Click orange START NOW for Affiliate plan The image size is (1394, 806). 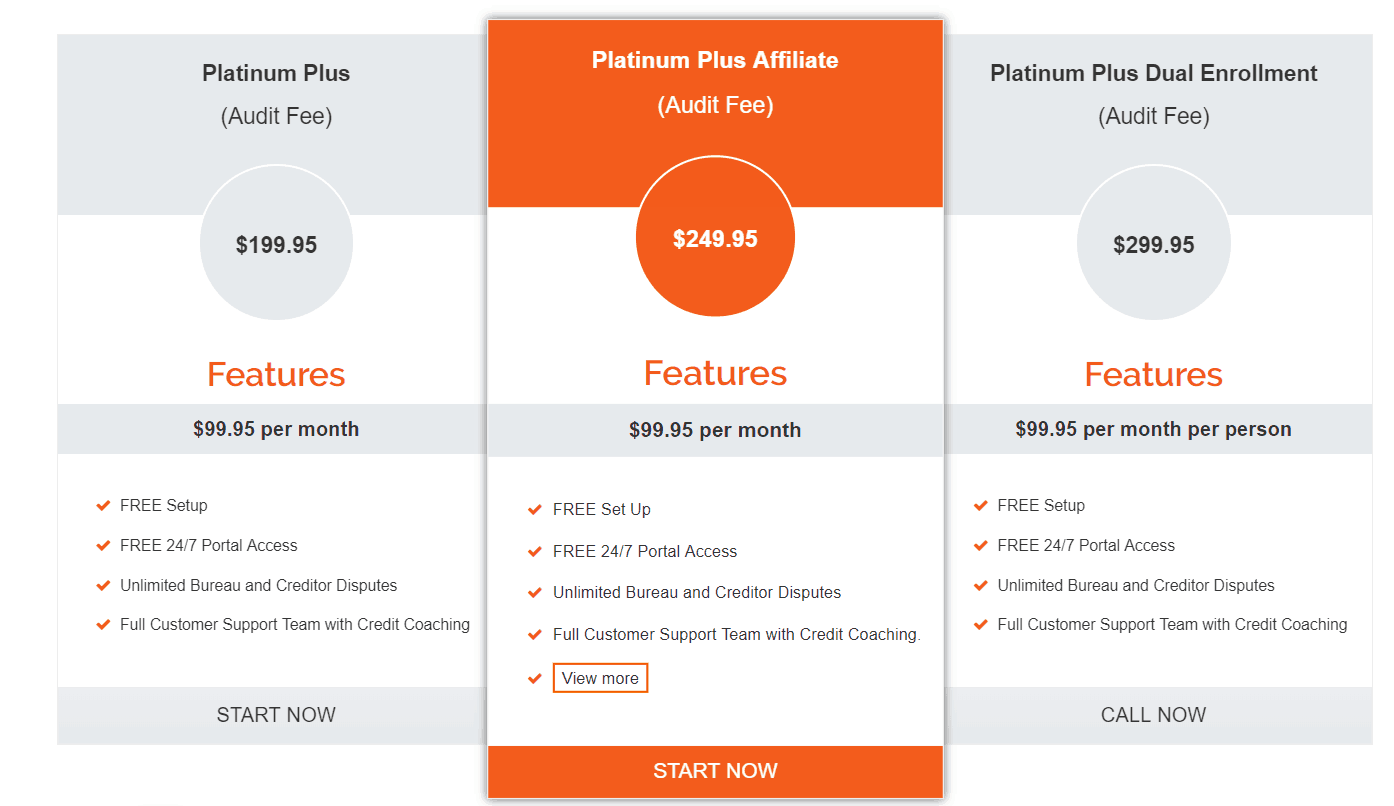click(715, 771)
